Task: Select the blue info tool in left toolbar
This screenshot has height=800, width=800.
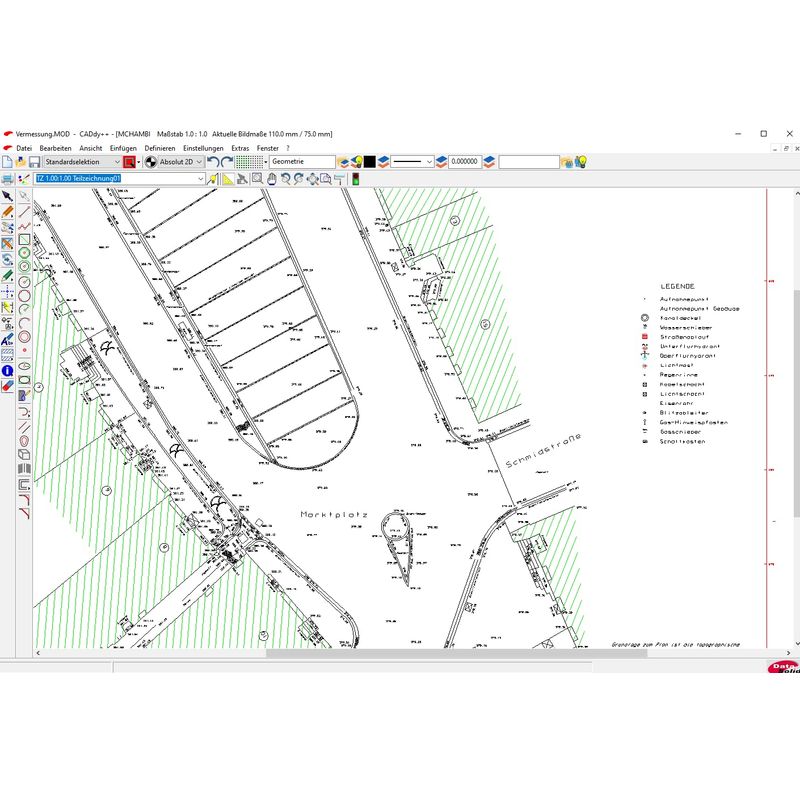Action: [7, 370]
